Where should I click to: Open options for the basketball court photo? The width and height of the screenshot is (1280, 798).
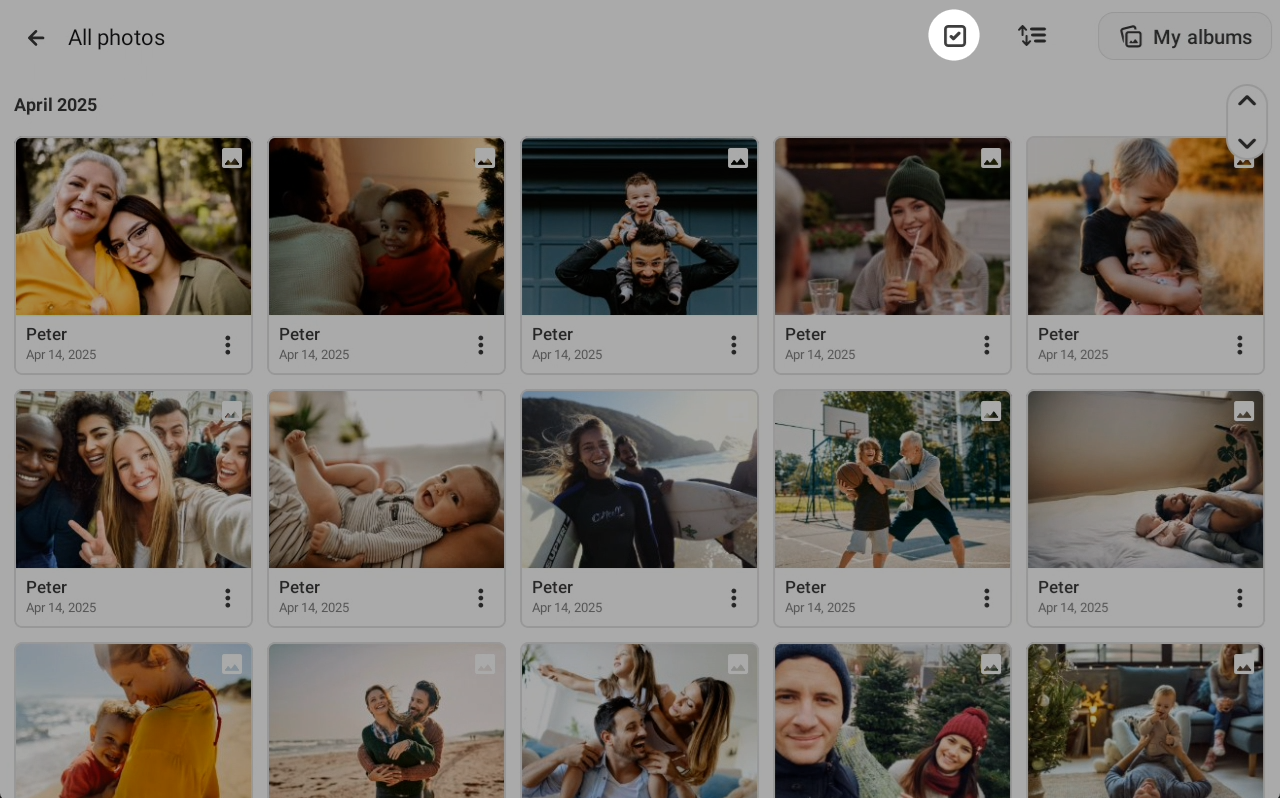point(987,598)
